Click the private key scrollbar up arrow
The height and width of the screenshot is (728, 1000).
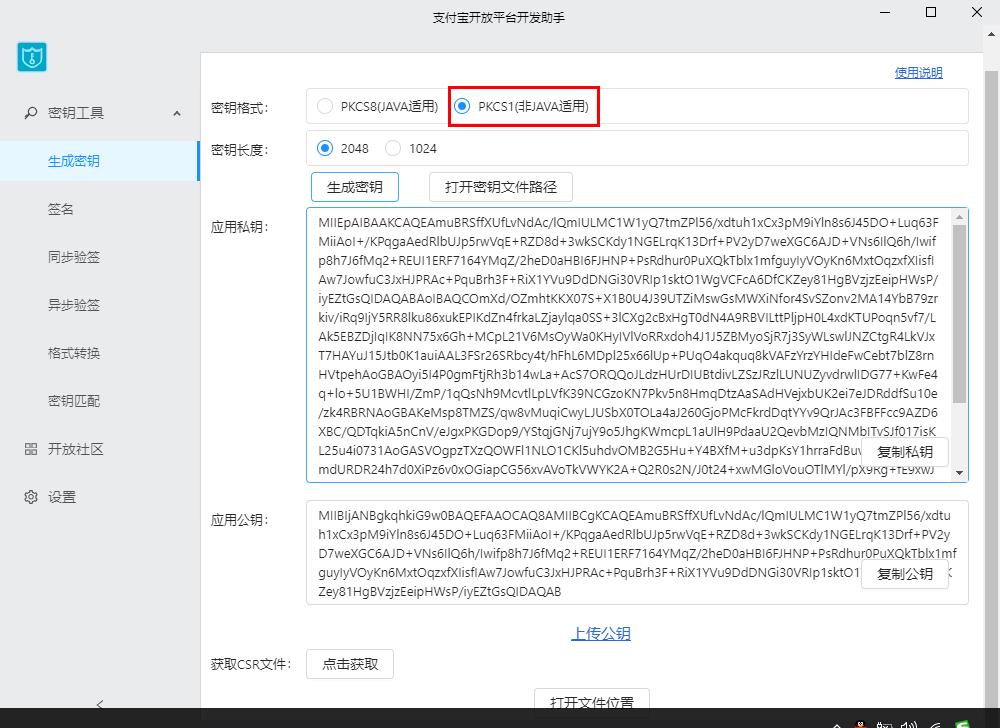(959, 217)
